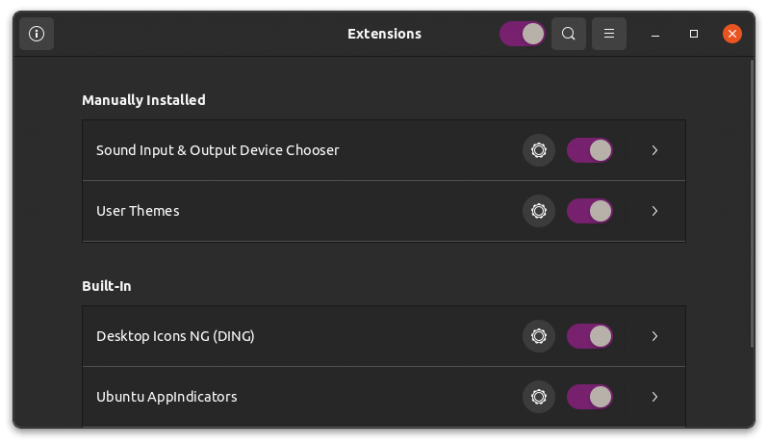Close the Extensions window
This screenshot has height=444, width=768.
(732, 34)
